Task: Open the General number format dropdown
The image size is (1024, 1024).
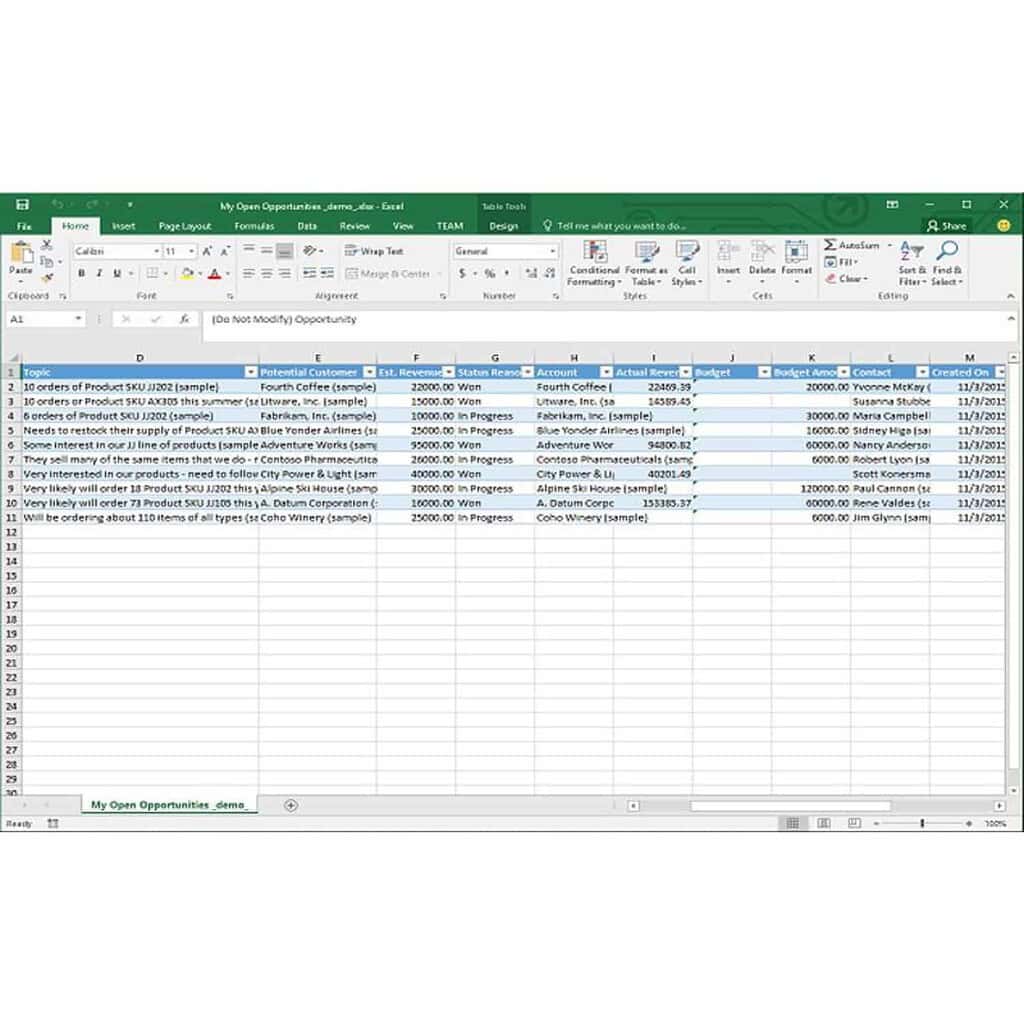Action: point(552,251)
